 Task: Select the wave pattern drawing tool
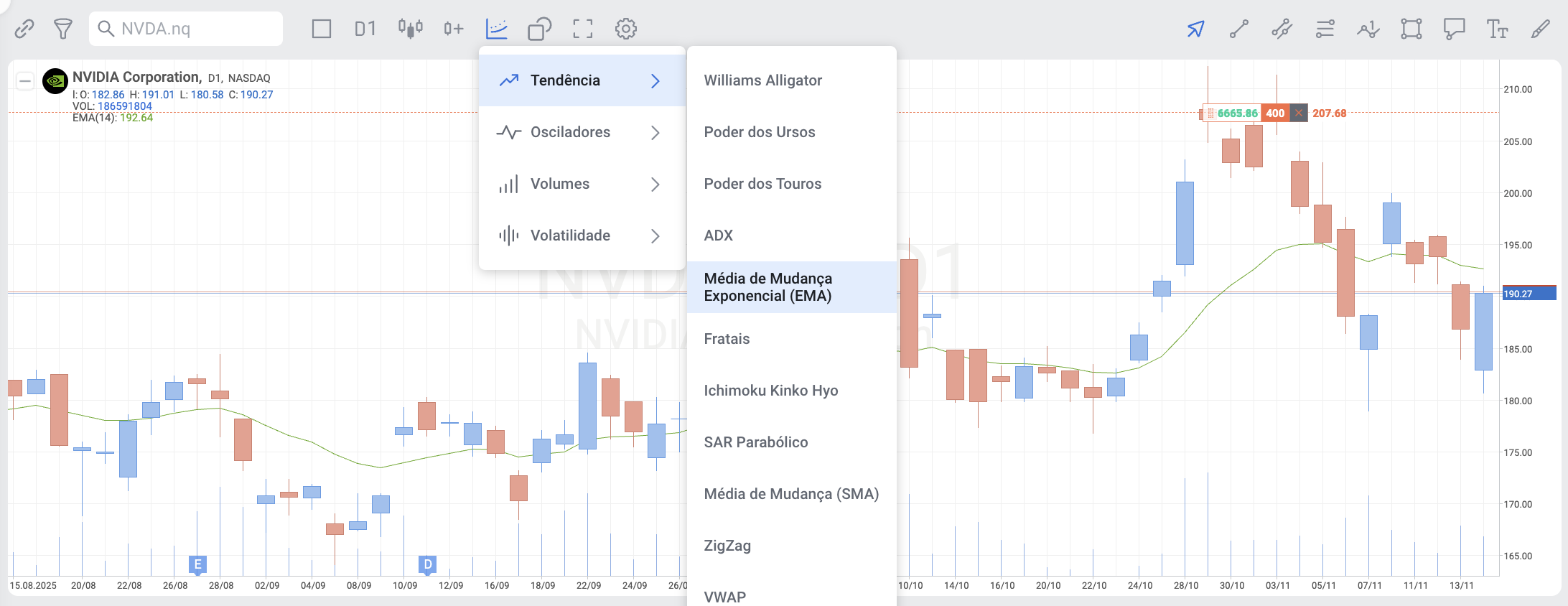click(x=1368, y=29)
